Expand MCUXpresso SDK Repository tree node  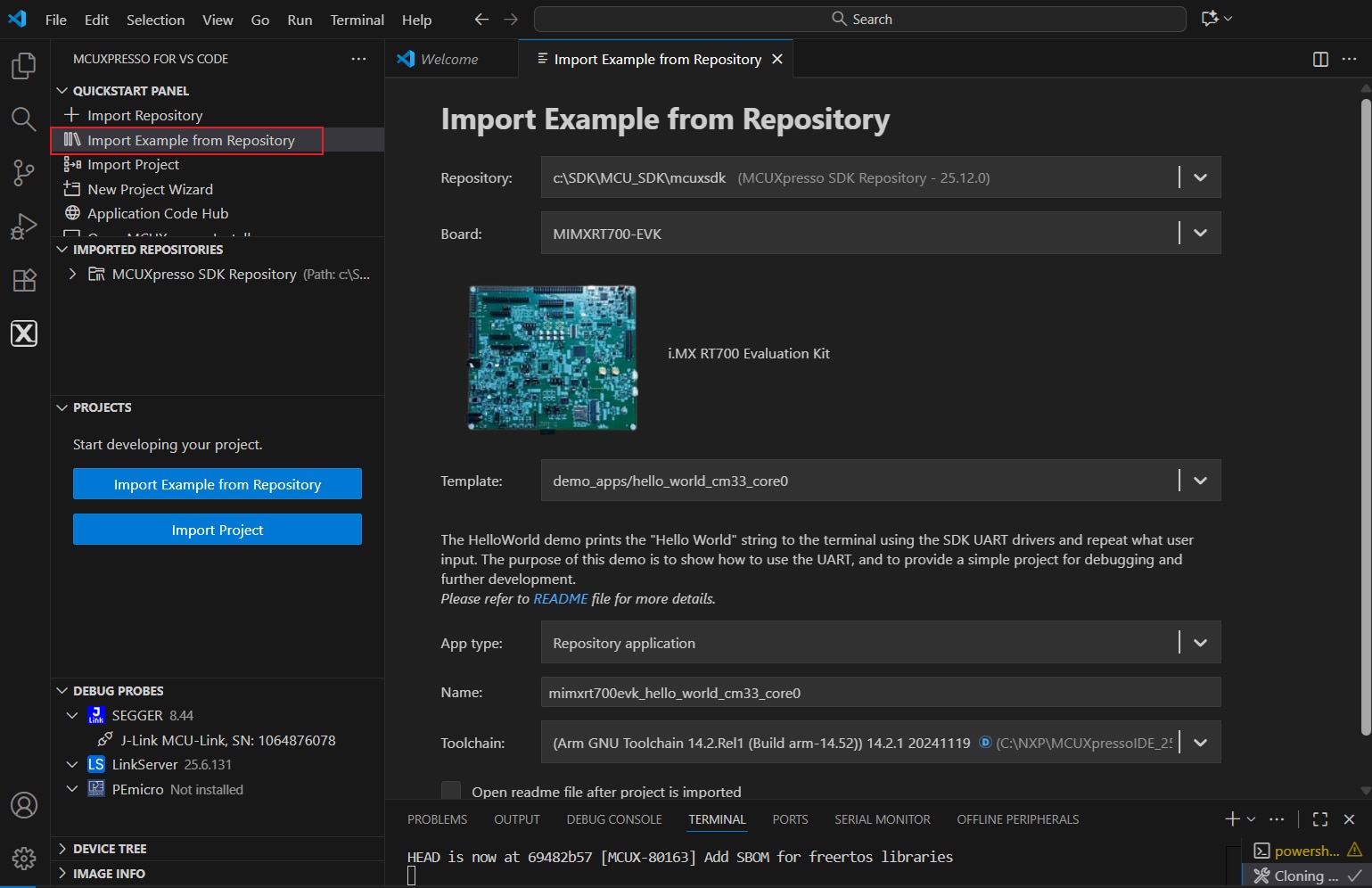pyautogui.click(x=72, y=275)
